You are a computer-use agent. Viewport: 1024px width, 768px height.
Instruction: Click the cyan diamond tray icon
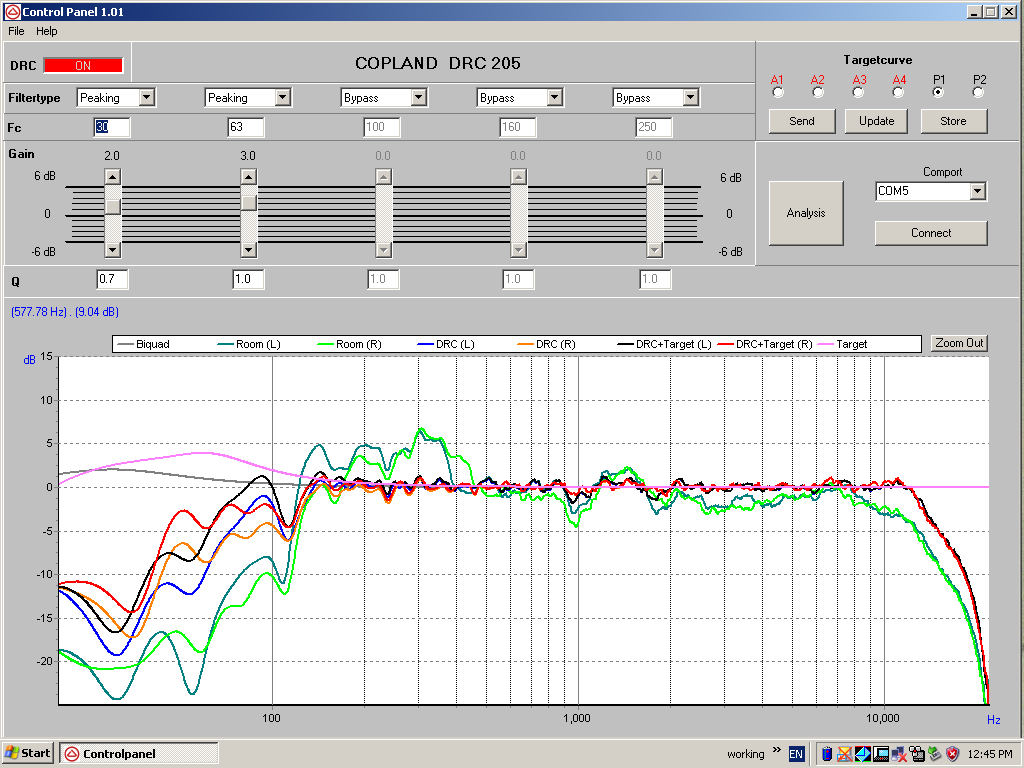pyautogui.click(x=863, y=754)
